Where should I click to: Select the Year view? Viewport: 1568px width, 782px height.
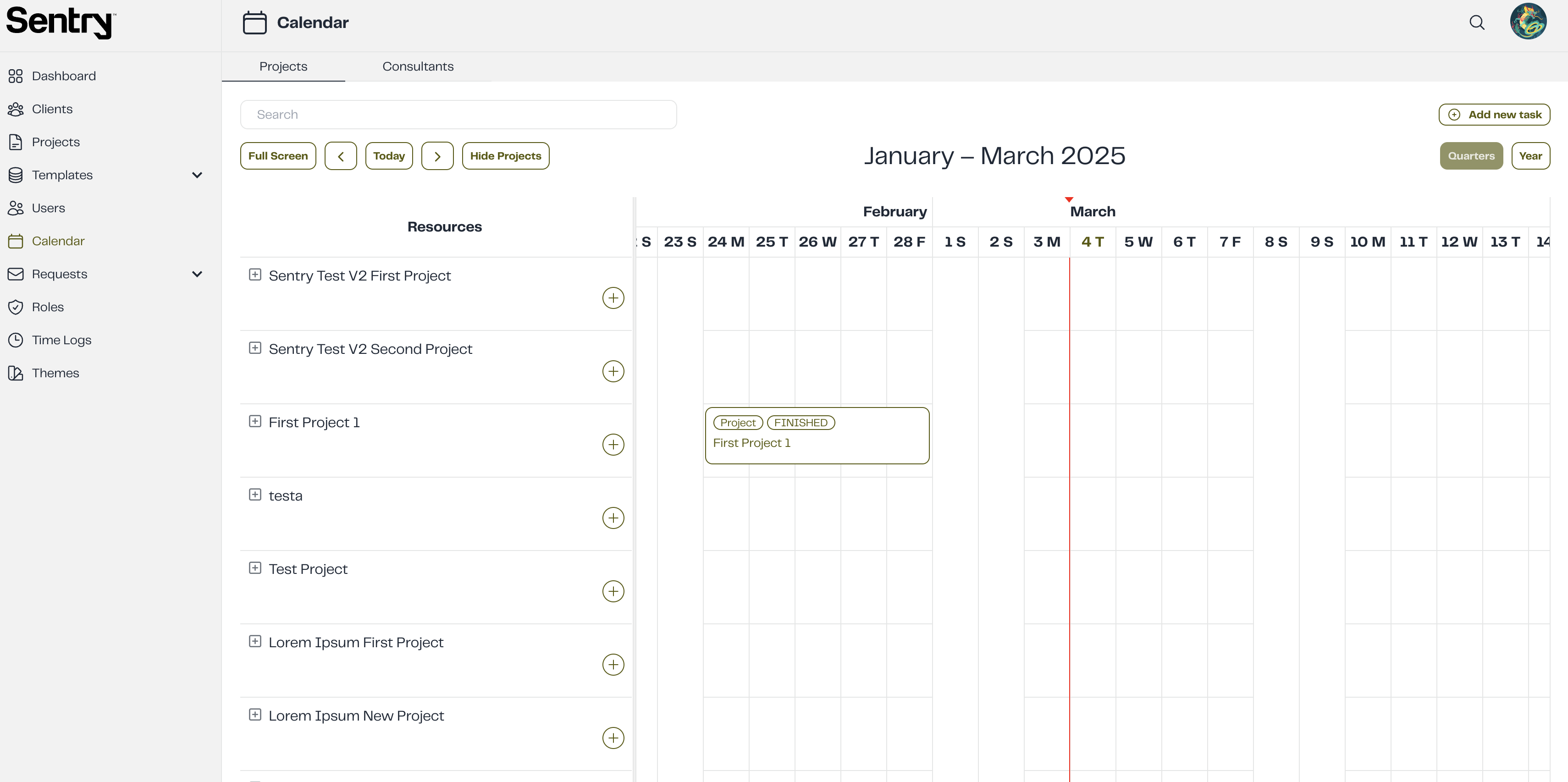point(1530,156)
